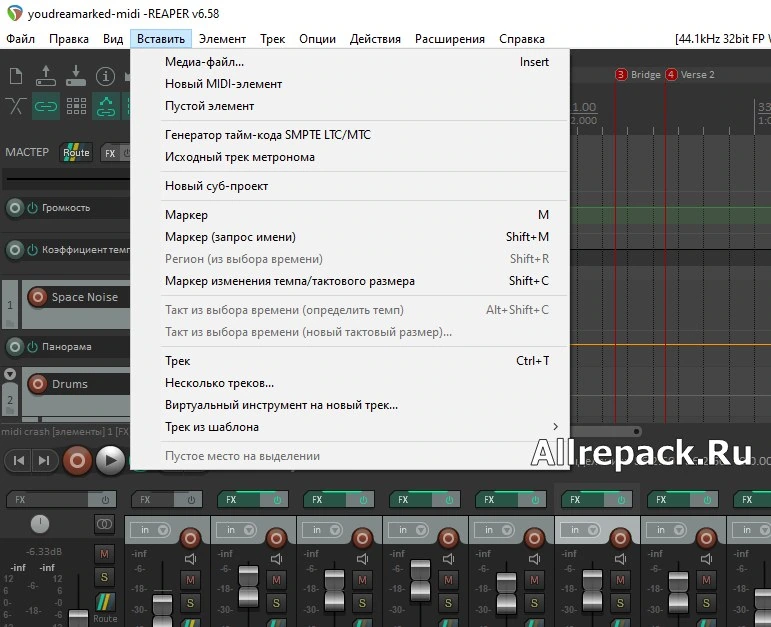Click the Bridge marker number 3
The width and height of the screenshot is (771, 627).
[x=621, y=75]
